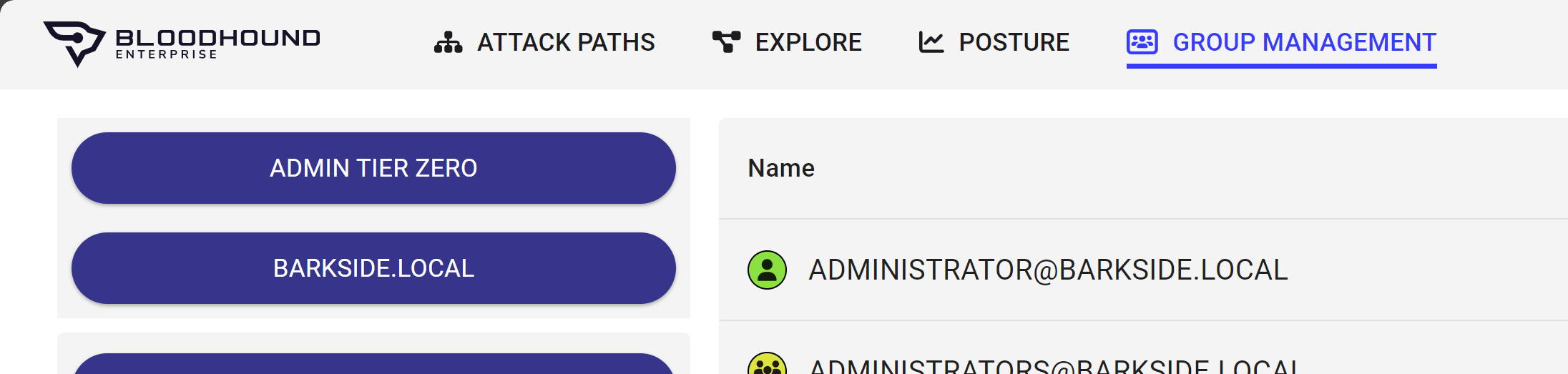Click the green user icon for ADMINISTRATOR
The height and width of the screenshot is (374, 1568).
(767, 270)
